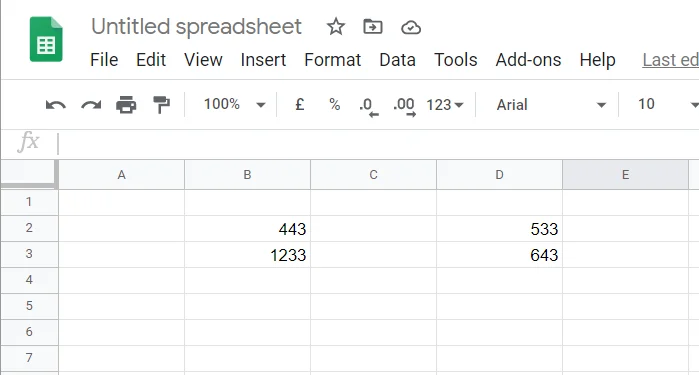Select the cell containing 443
Viewport: 699px width, 375px height.
247,229
